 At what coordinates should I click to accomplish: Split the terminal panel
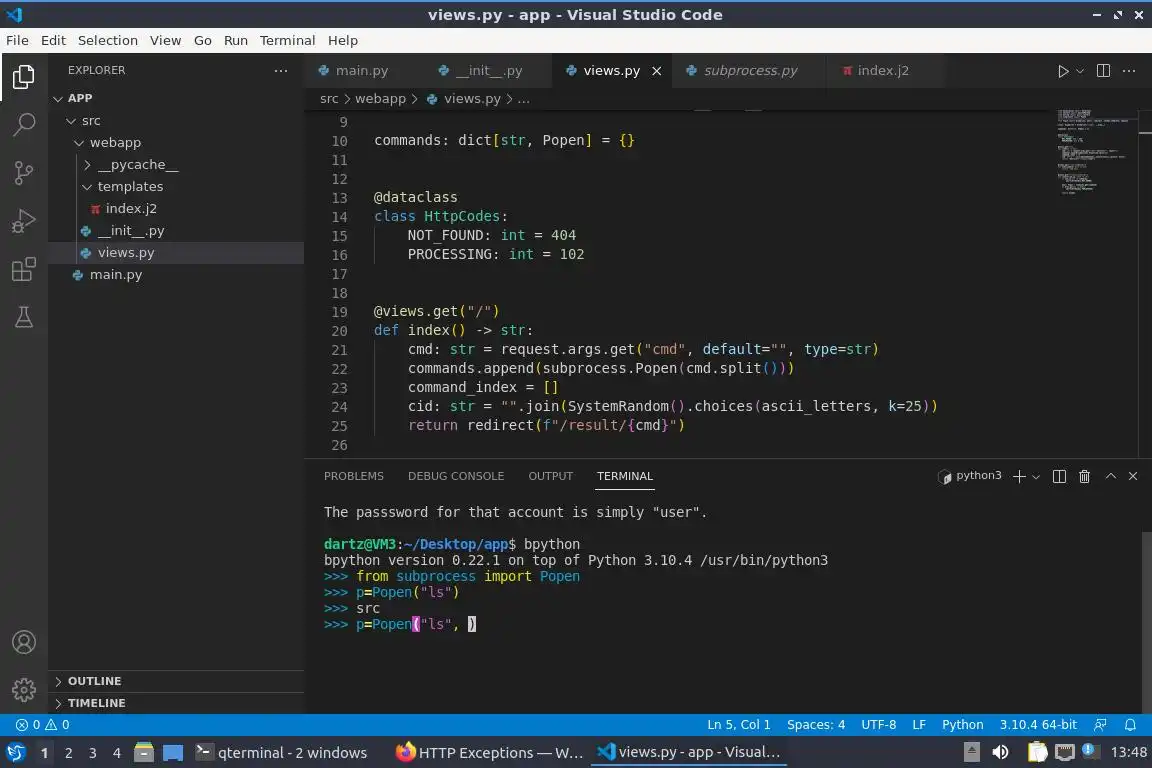click(x=1059, y=476)
